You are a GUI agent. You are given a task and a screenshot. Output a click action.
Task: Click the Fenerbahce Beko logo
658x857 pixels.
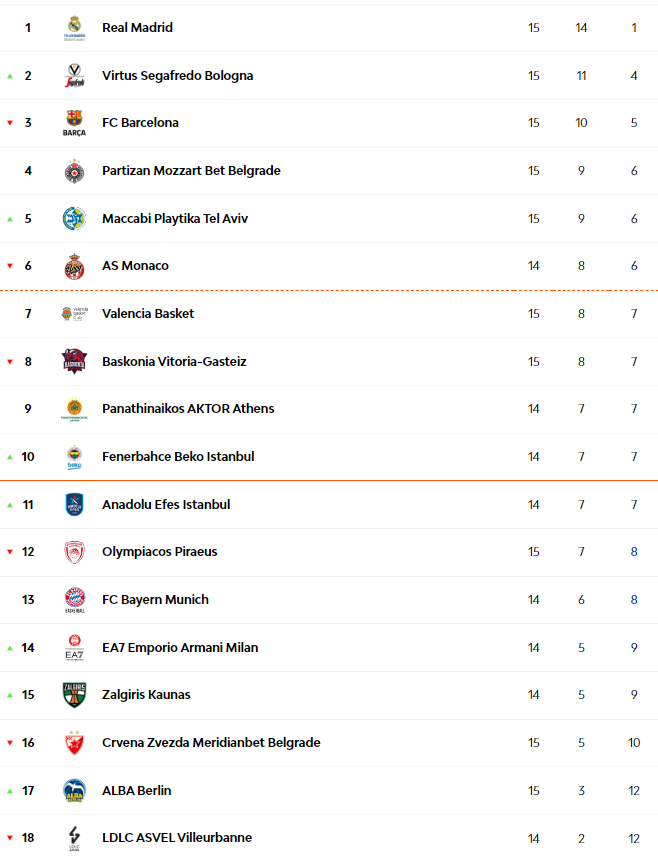point(74,457)
